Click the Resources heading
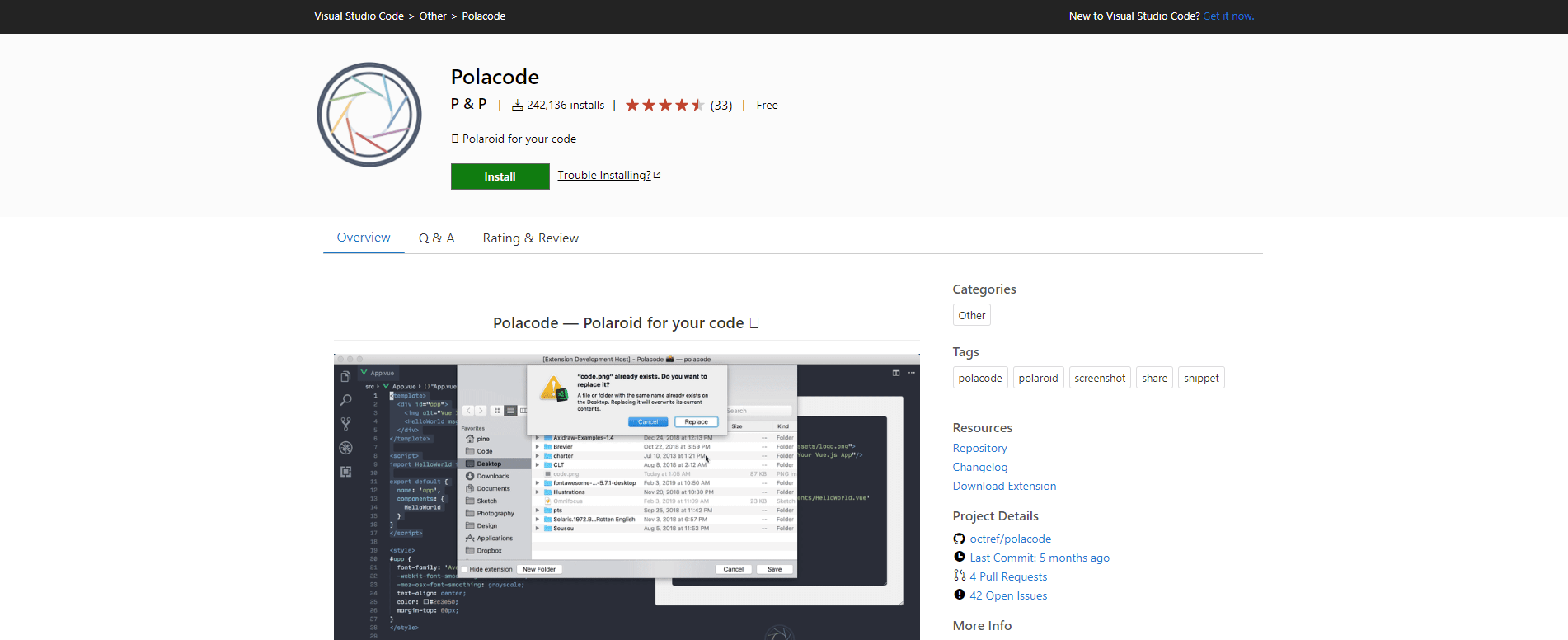The height and width of the screenshot is (640, 1568). pyautogui.click(x=983, y=427)
